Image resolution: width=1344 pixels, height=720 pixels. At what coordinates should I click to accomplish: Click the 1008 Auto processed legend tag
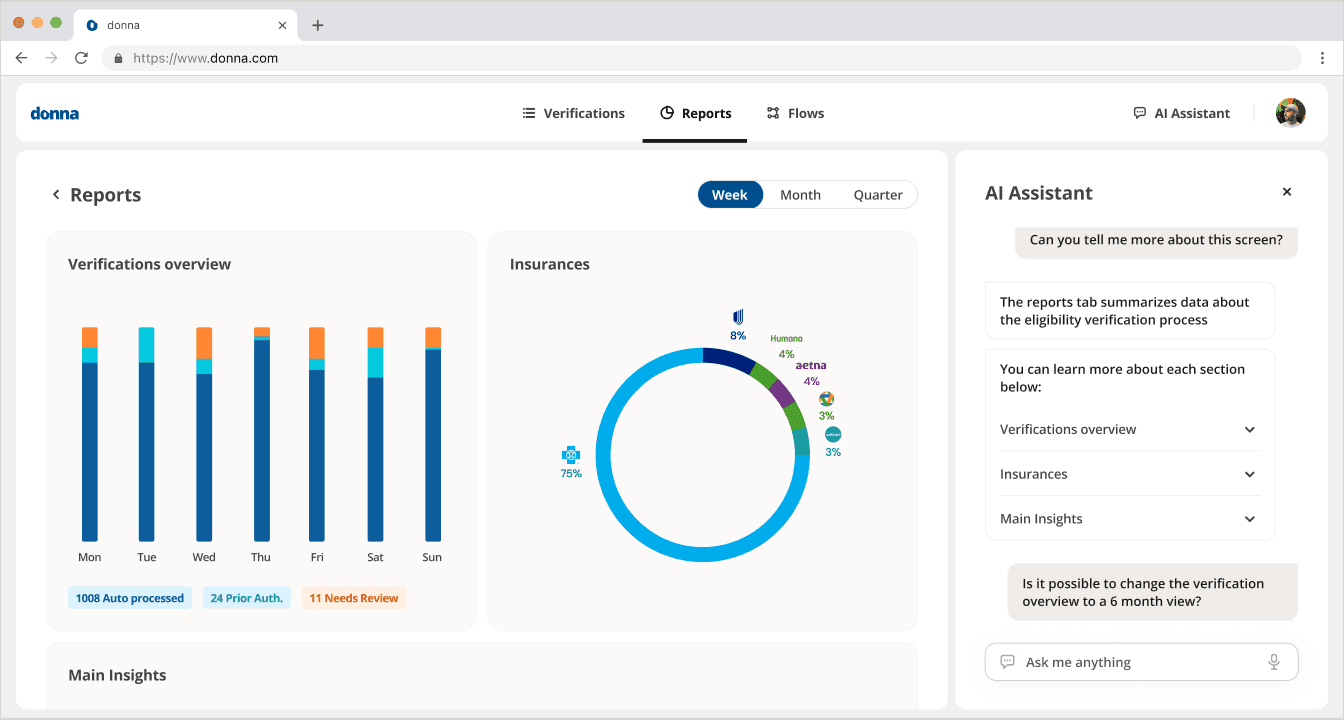(130, 598)
